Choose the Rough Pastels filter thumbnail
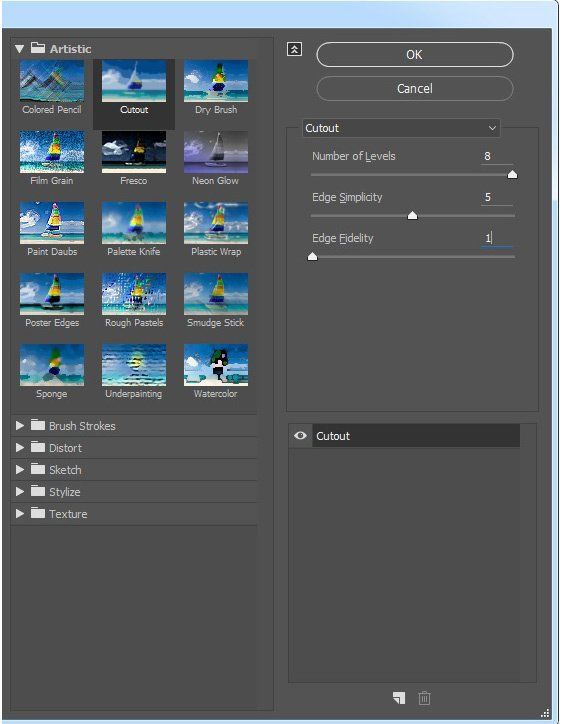This screenshot has width=562, height=724. coord(134,294)
